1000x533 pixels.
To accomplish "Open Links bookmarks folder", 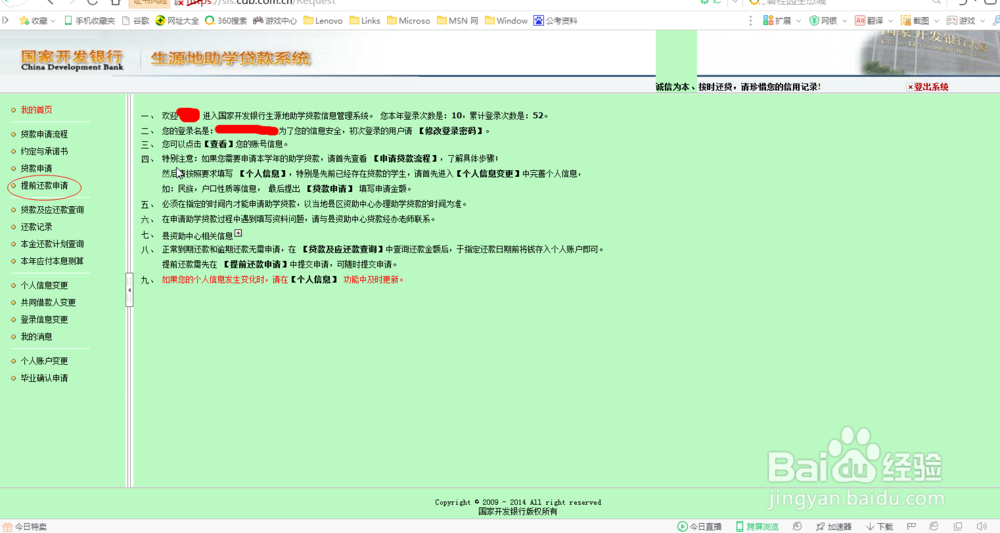I will 365,21.
